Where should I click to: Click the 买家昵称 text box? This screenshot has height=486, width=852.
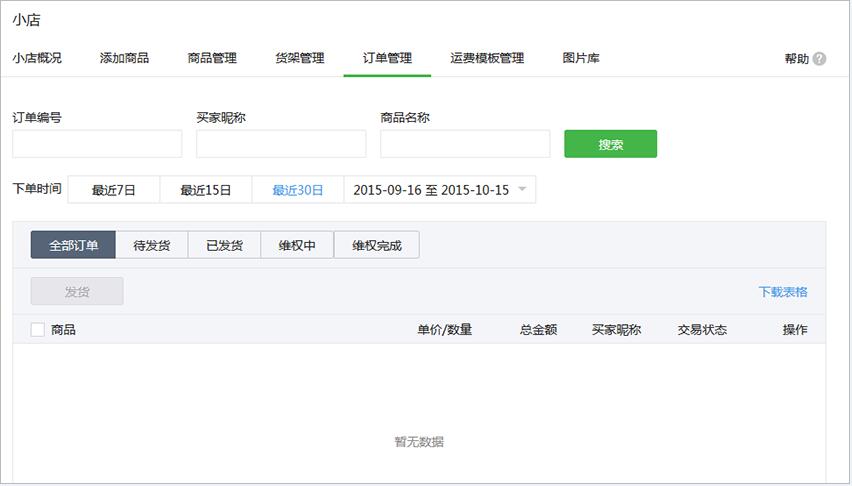pos(281,144)
